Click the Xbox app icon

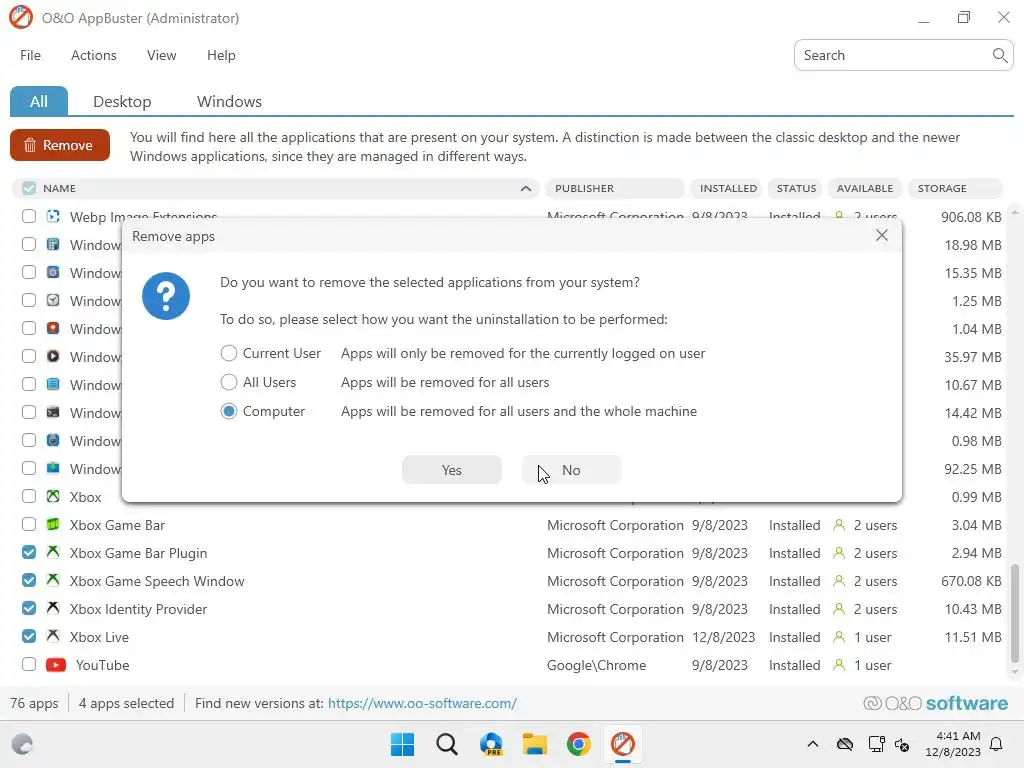[54, 496]
